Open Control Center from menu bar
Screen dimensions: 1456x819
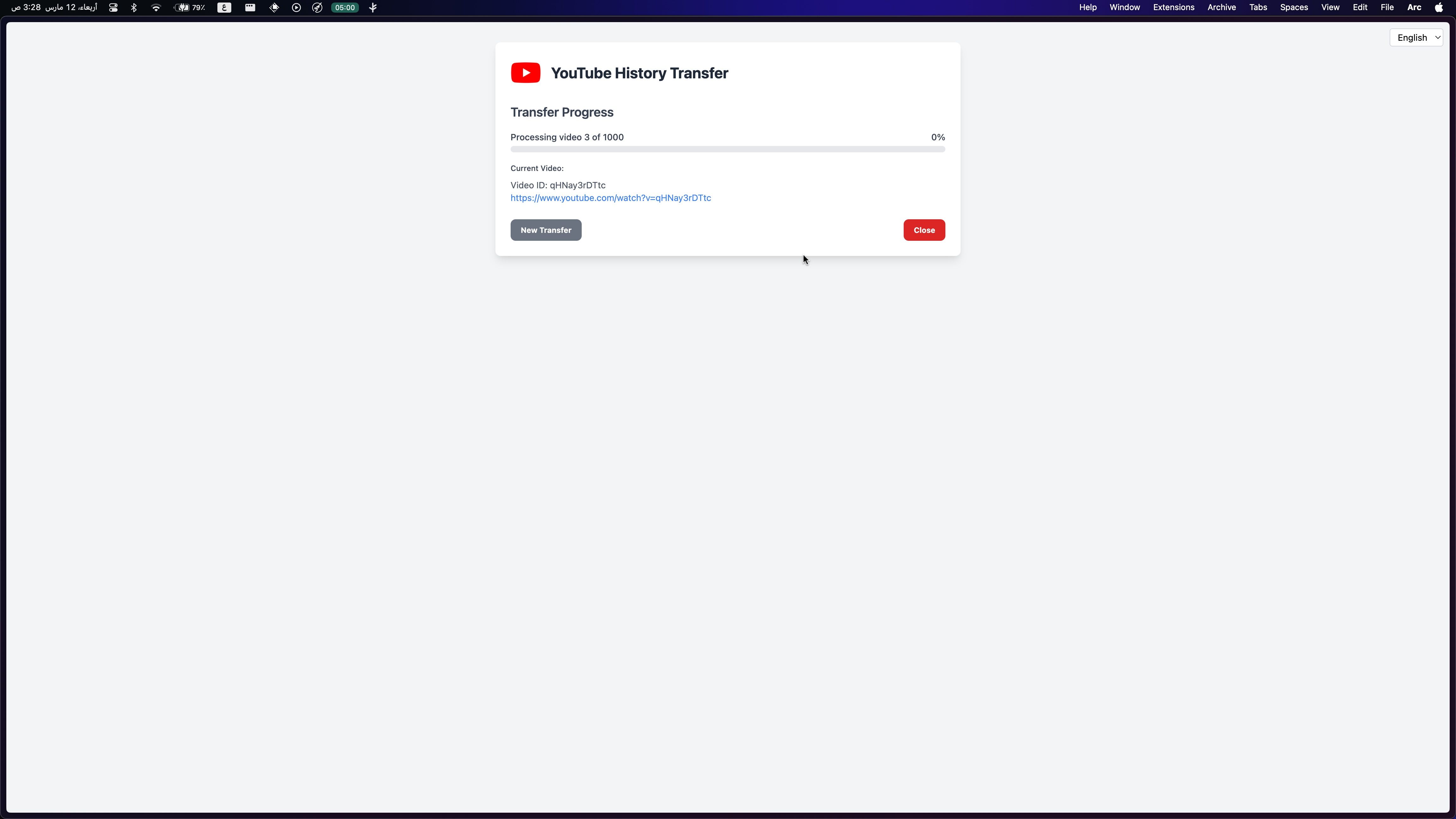(x=114, y=7)
